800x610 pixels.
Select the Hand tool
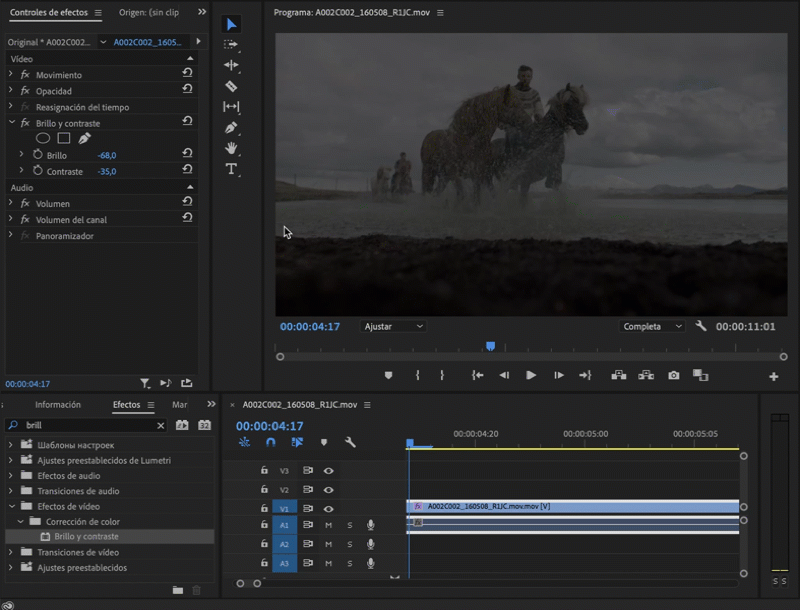tap(231, 148)
